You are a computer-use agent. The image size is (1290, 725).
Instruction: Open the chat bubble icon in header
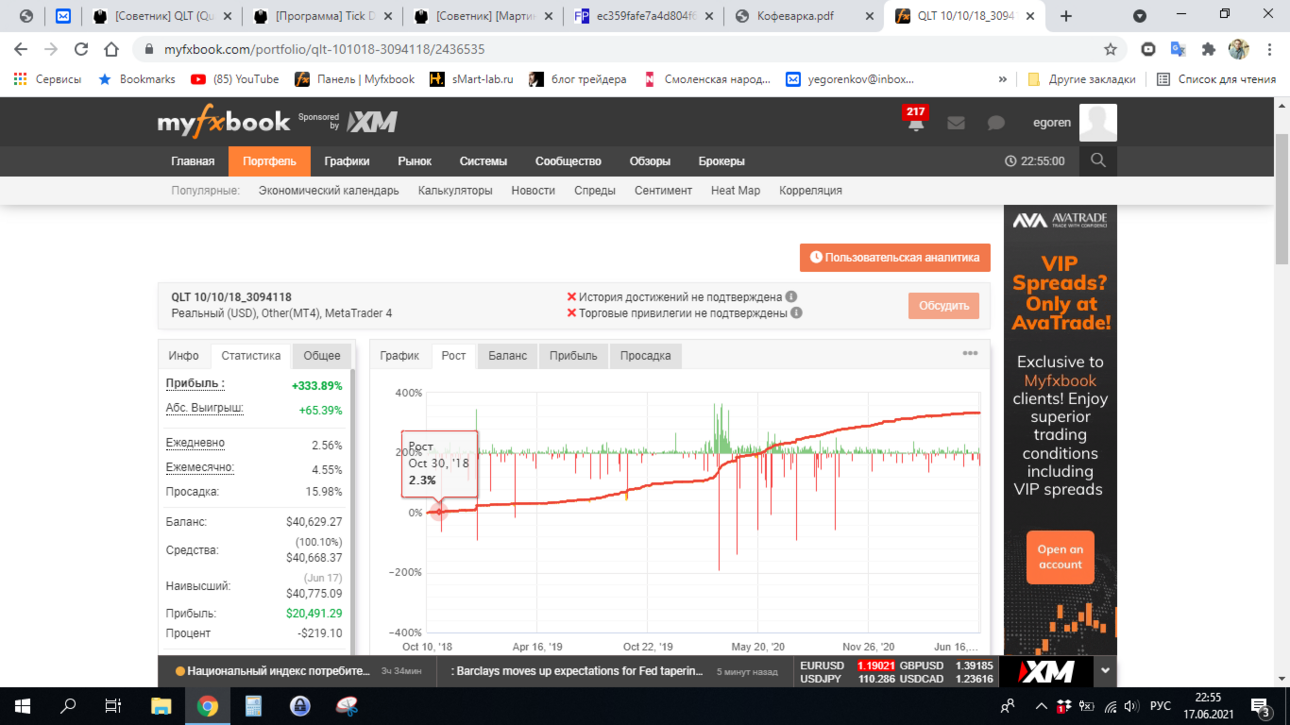[996, 123]
